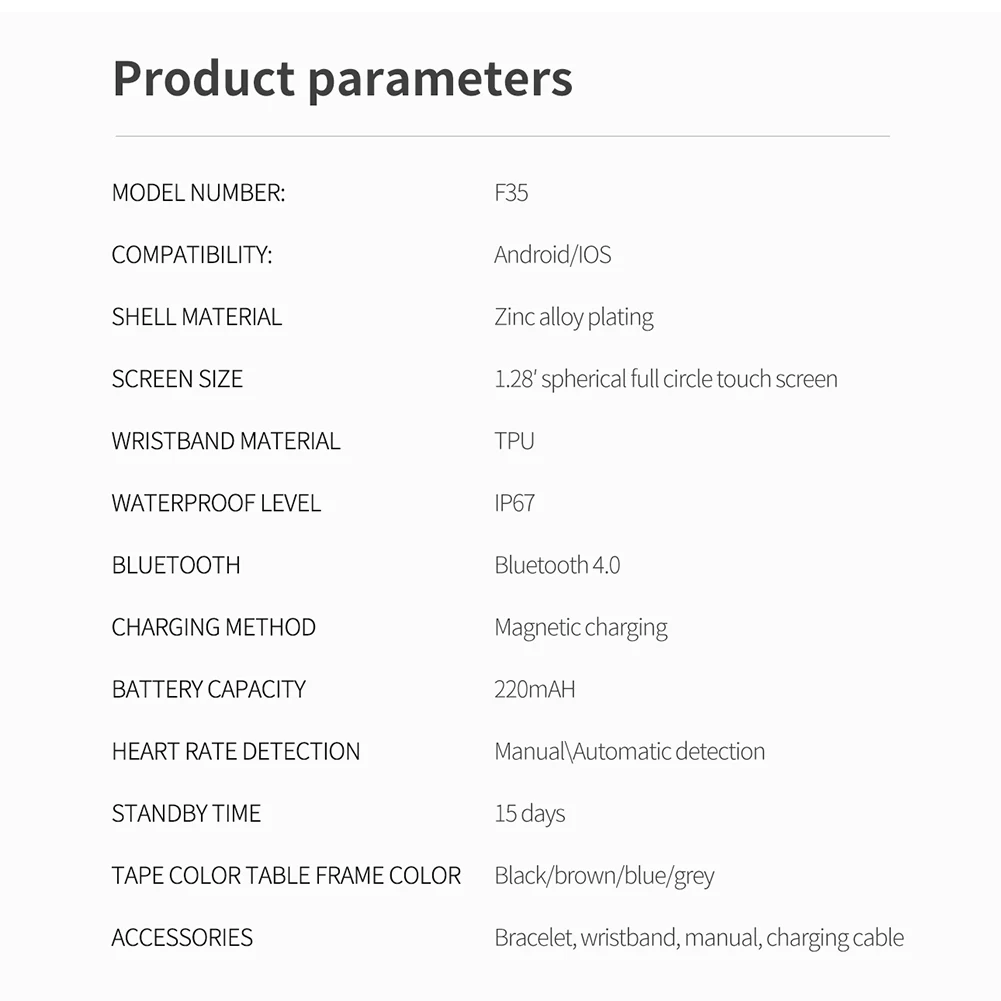Select the "Manual\Automatic detection" text
This screenshot has width=1001, height=1001.
pyautogui.click(x=629, y=751)
